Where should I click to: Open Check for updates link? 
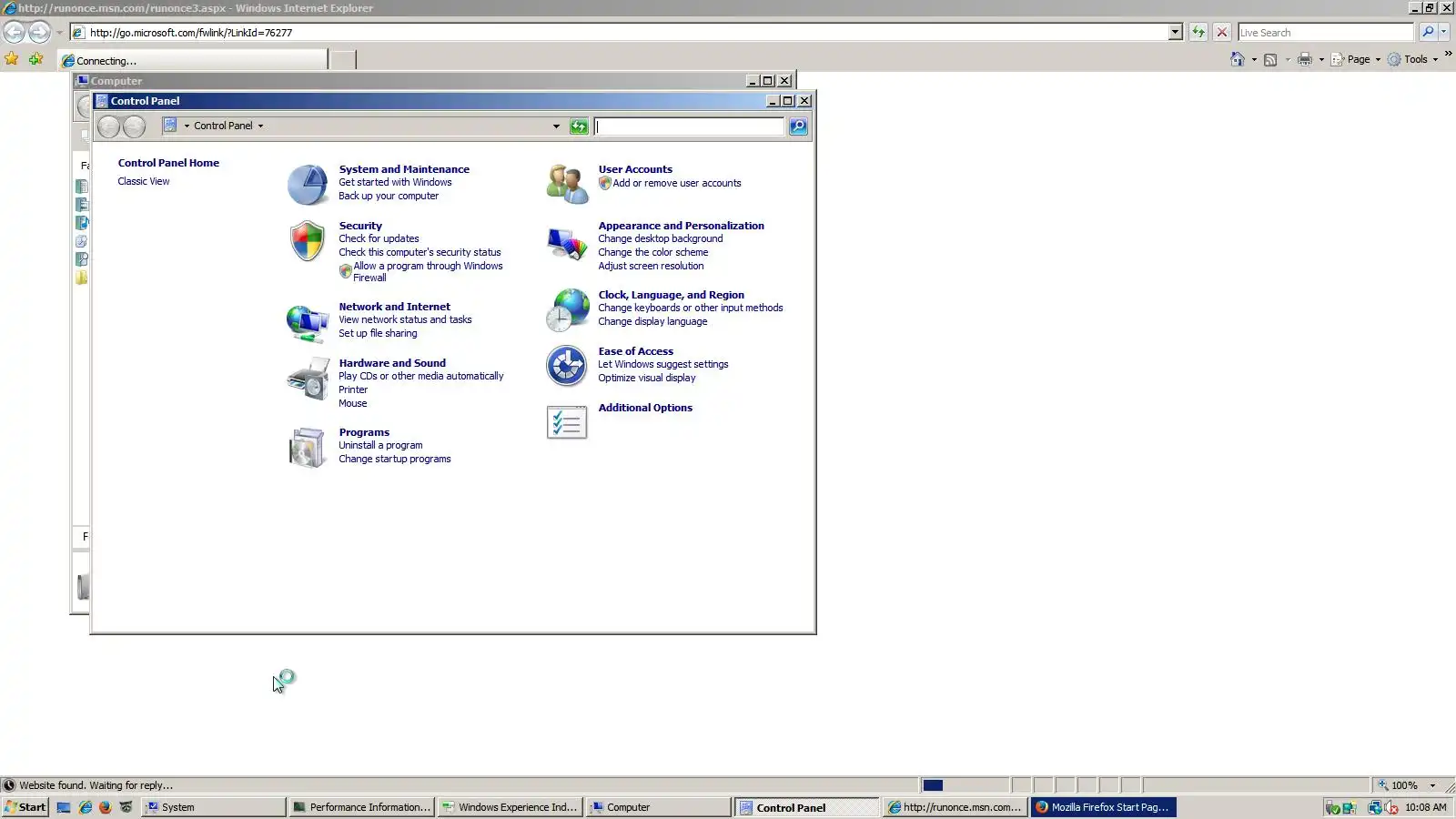[x=379, y=238]
